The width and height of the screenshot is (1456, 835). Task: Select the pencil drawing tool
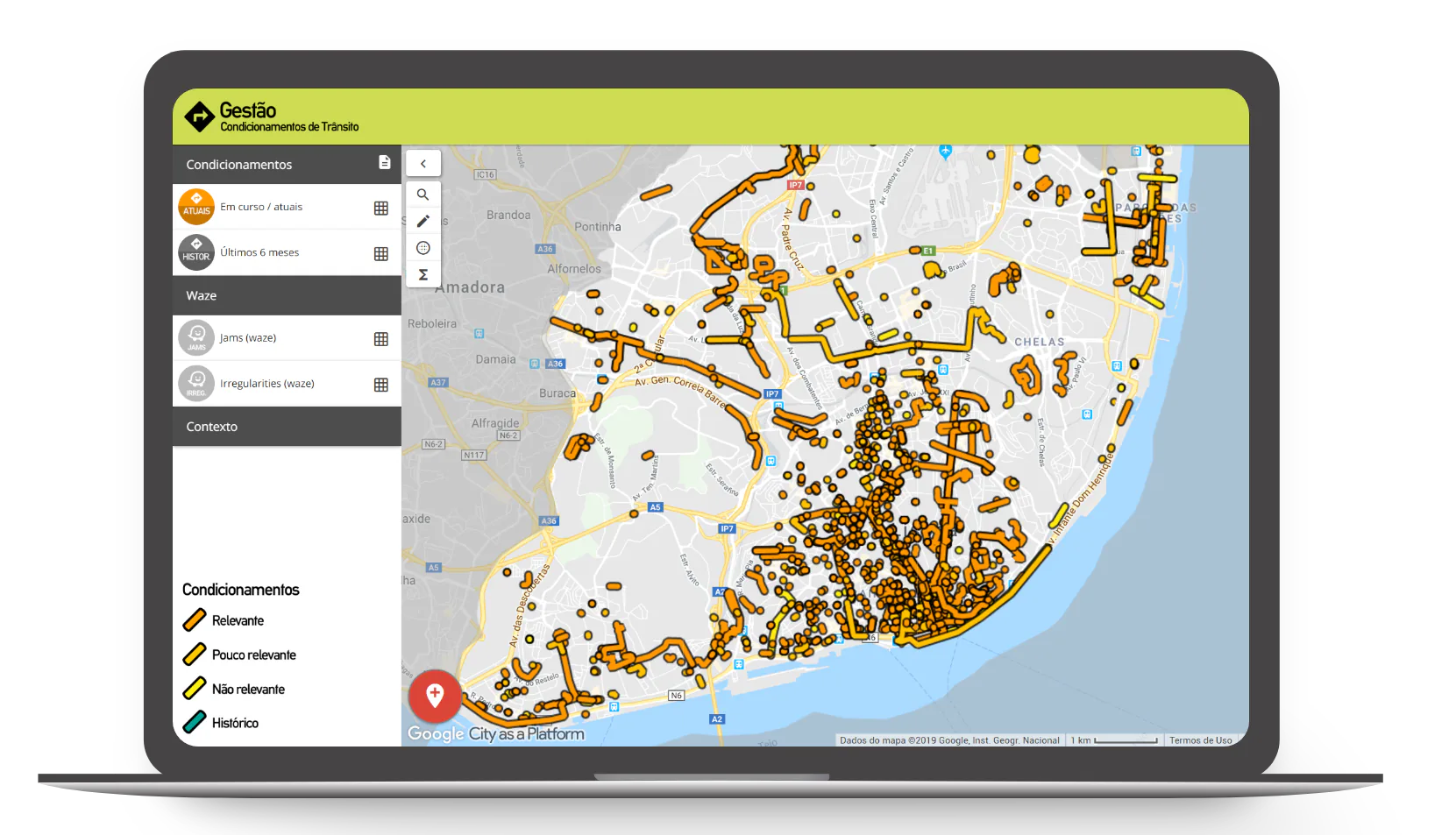(x=423, y=221)
